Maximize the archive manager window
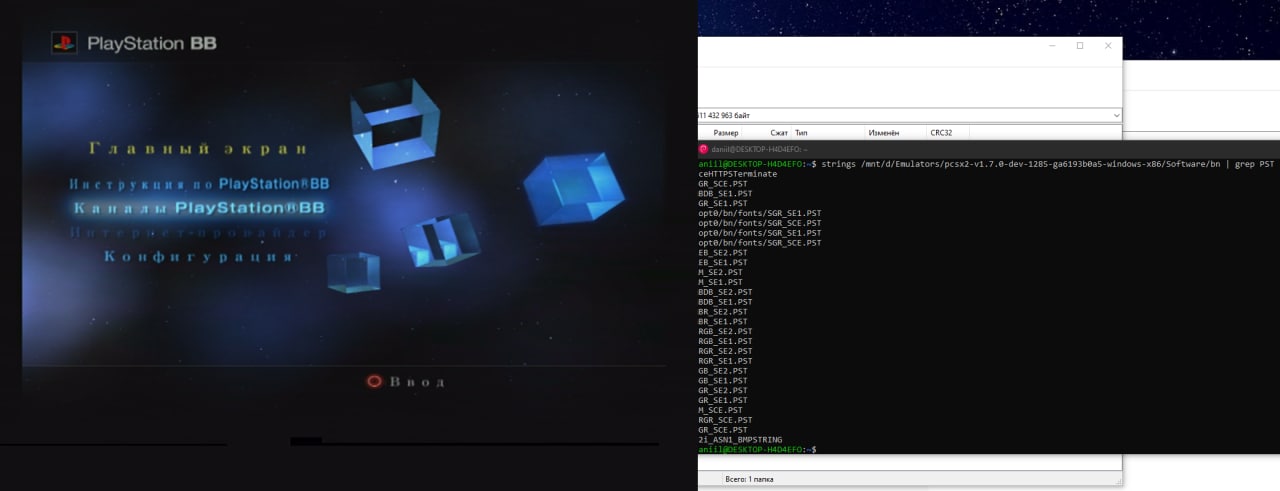The image size is (1280, 491). tap(1080, 46)
